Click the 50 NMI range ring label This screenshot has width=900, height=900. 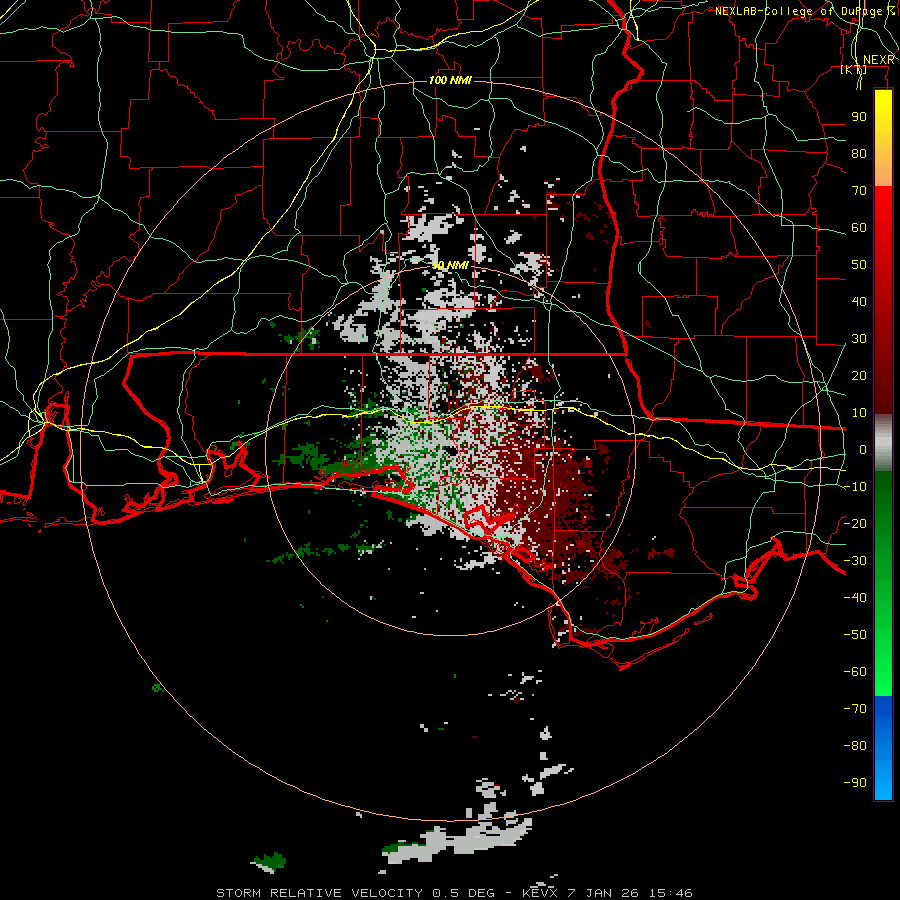(x=451, y=265)
